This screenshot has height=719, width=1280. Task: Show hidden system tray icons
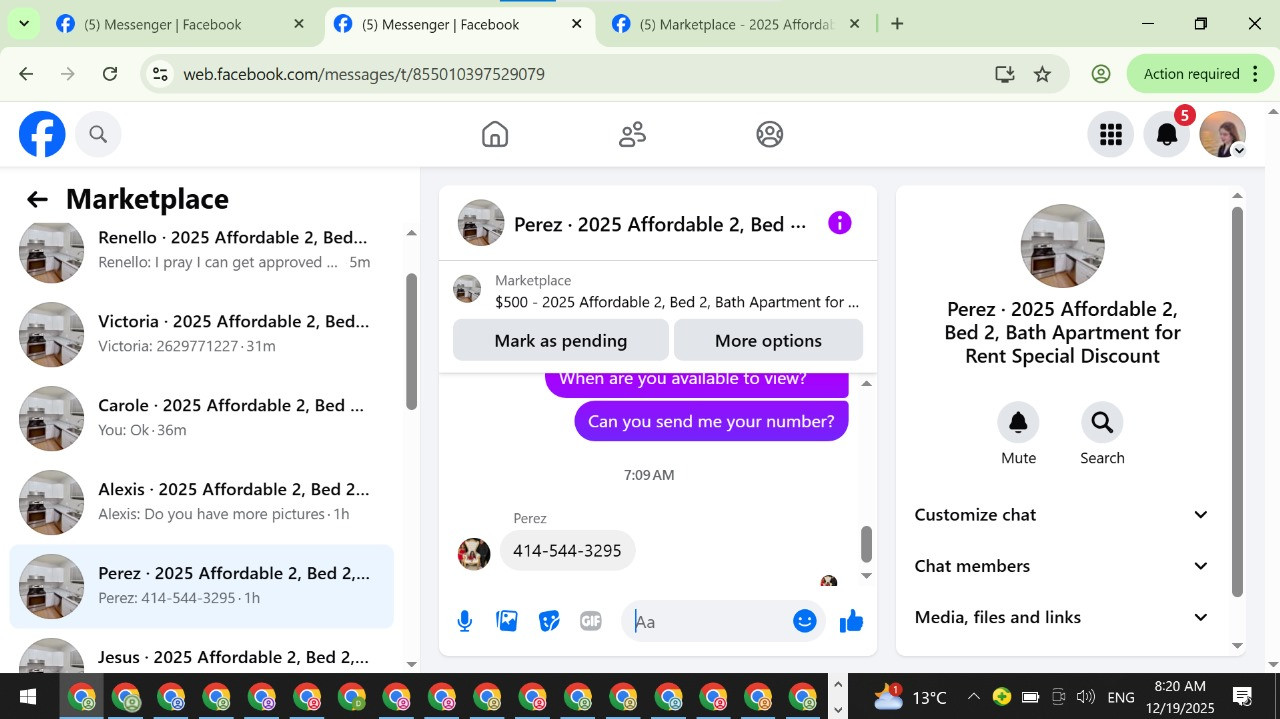[x=973, y=697]
